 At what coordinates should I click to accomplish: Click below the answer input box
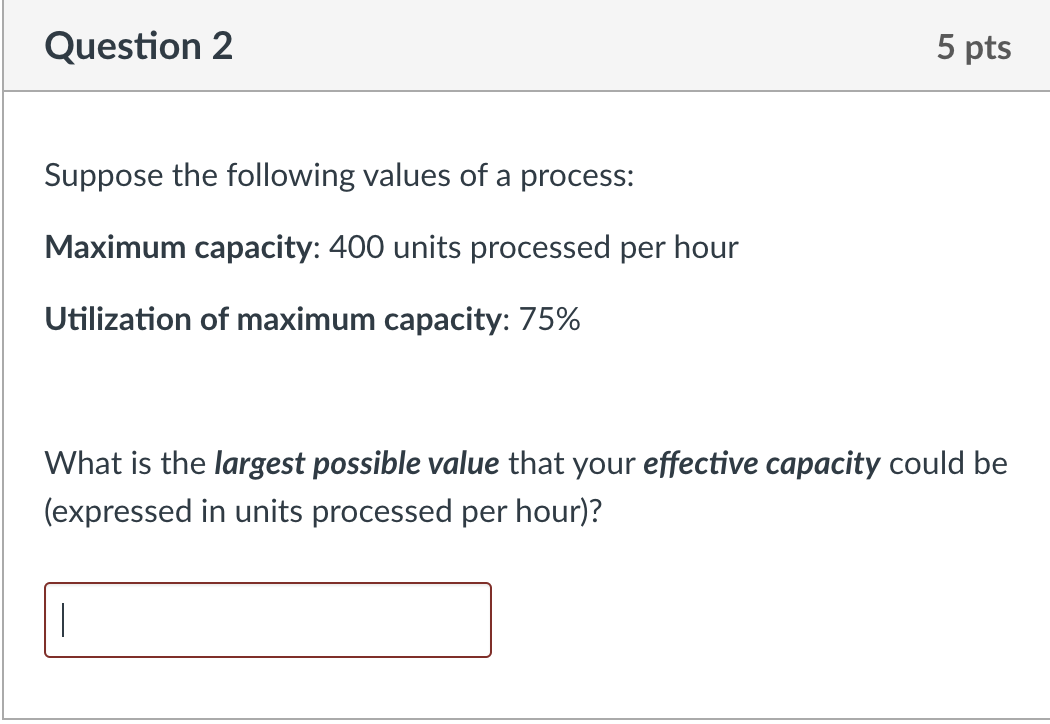tap(268, 690)
